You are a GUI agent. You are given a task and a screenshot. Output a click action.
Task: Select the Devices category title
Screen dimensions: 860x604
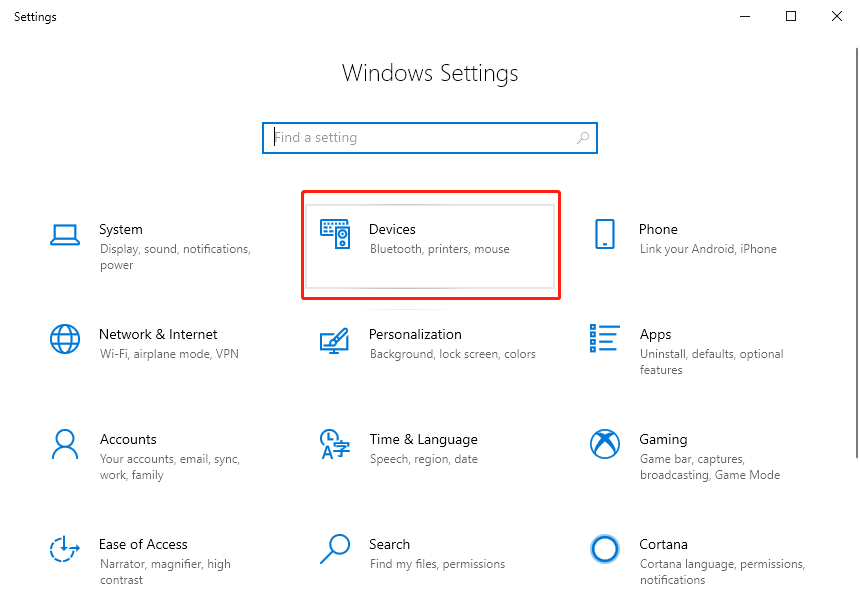[x=392, y=229]
